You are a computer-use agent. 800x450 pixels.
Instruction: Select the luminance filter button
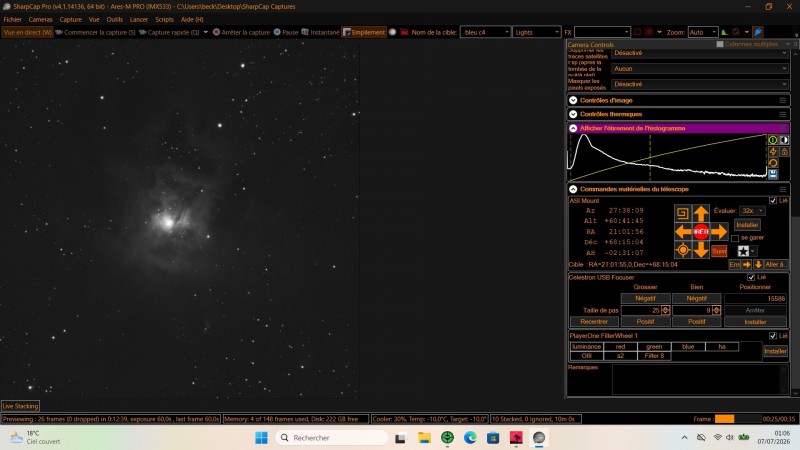coord(586,347)
